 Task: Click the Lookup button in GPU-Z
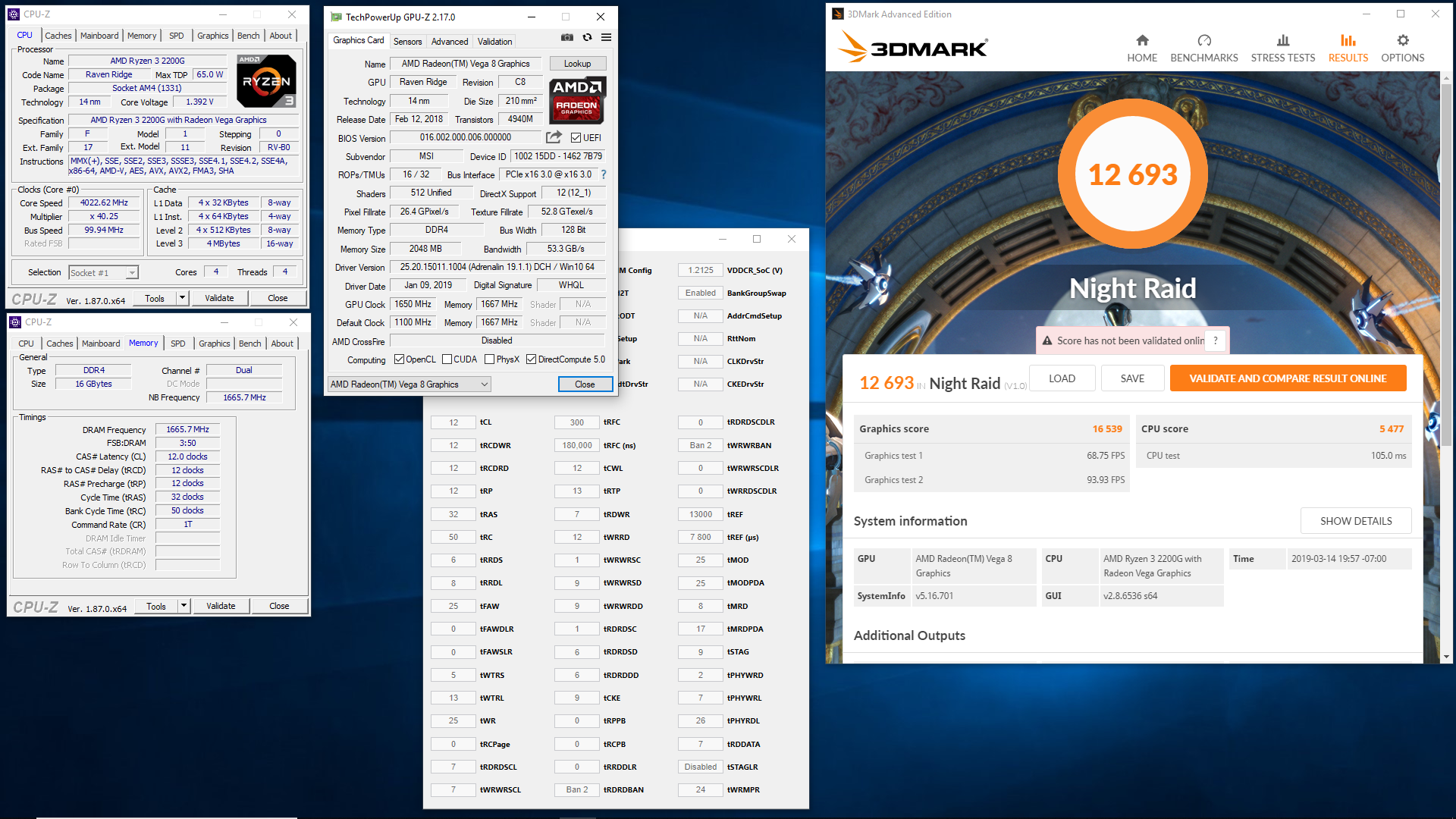[577, 64]
